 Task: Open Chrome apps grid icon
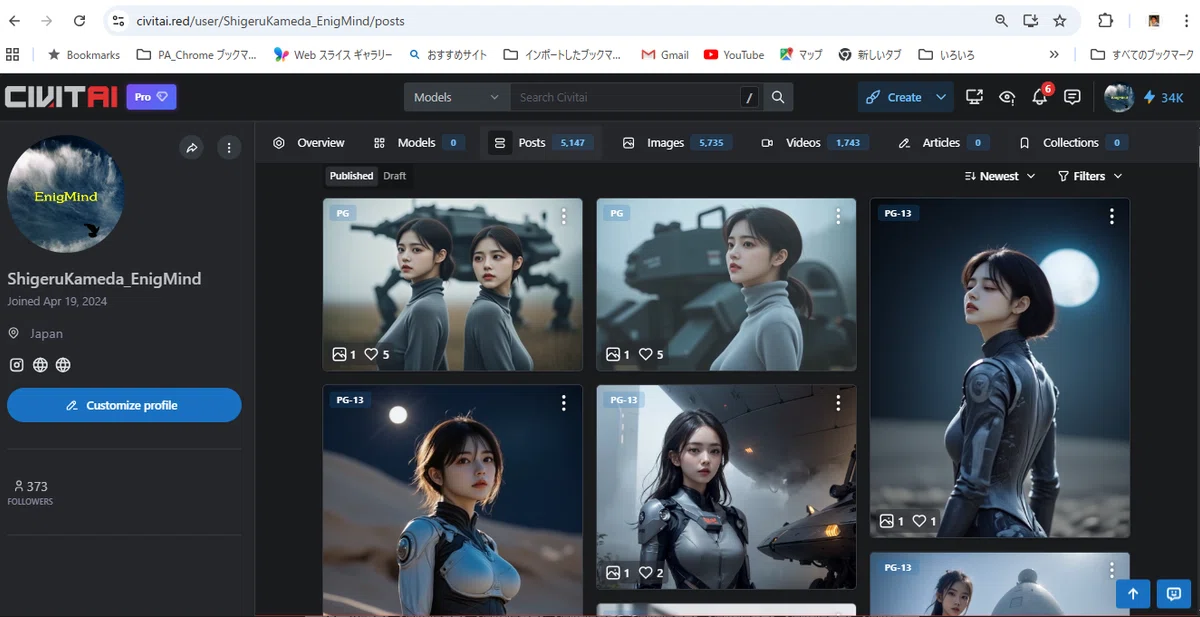click(x=13, y=55)
